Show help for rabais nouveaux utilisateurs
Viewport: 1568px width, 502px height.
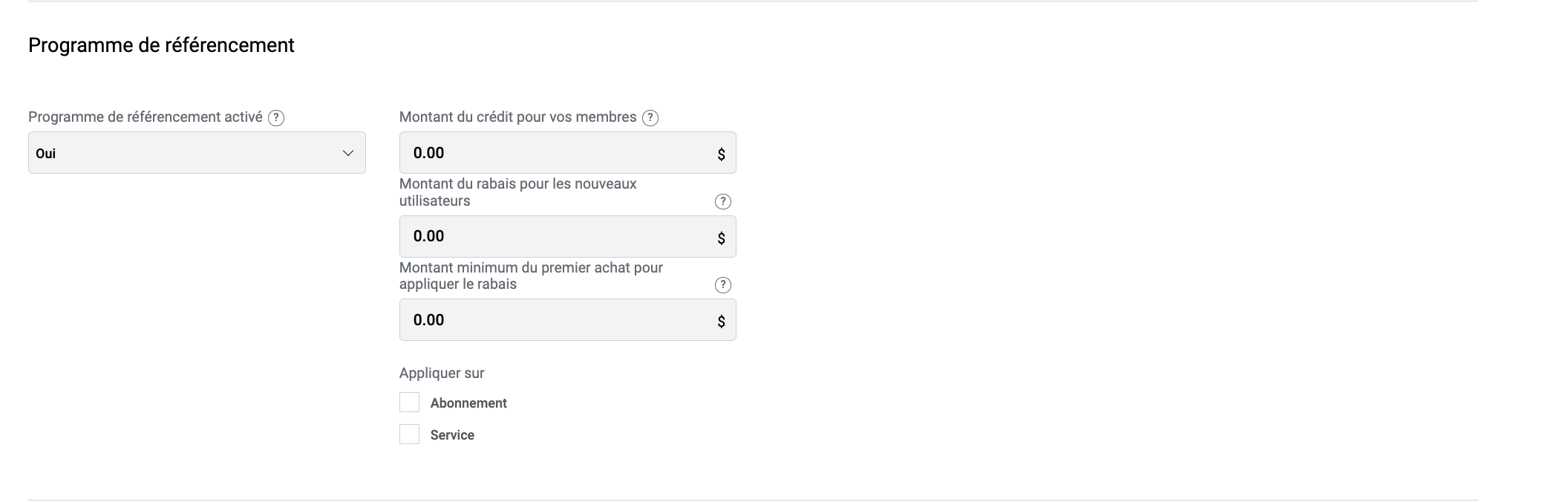(722, 201)
